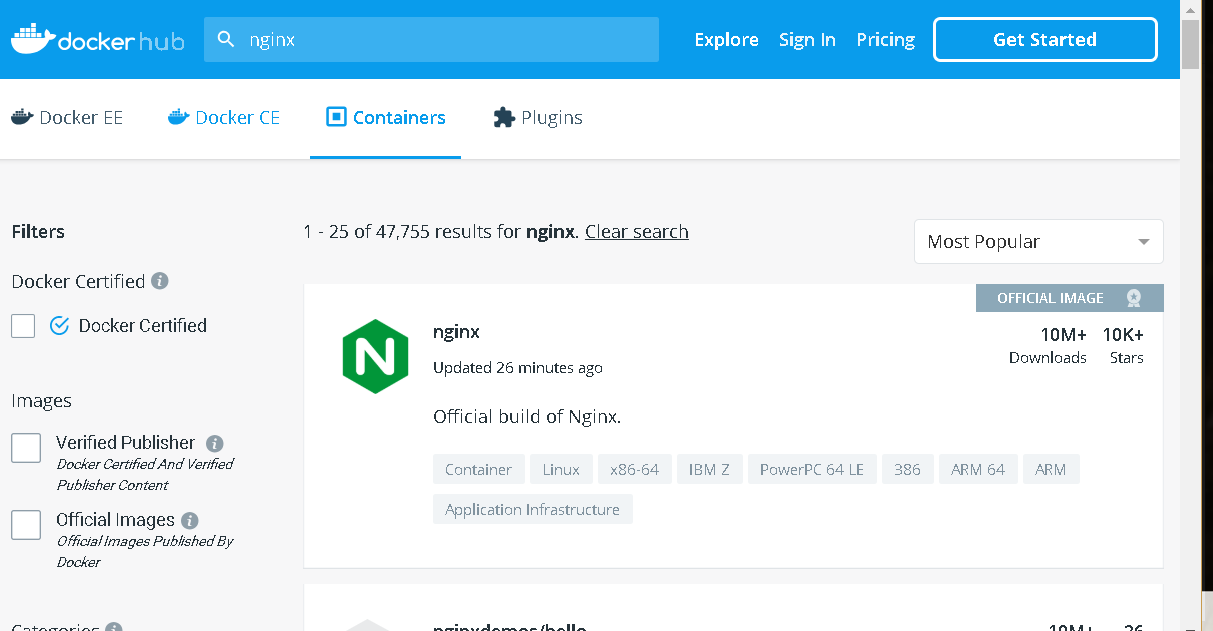Click the IBM Z tag chip

click(709, 469)
